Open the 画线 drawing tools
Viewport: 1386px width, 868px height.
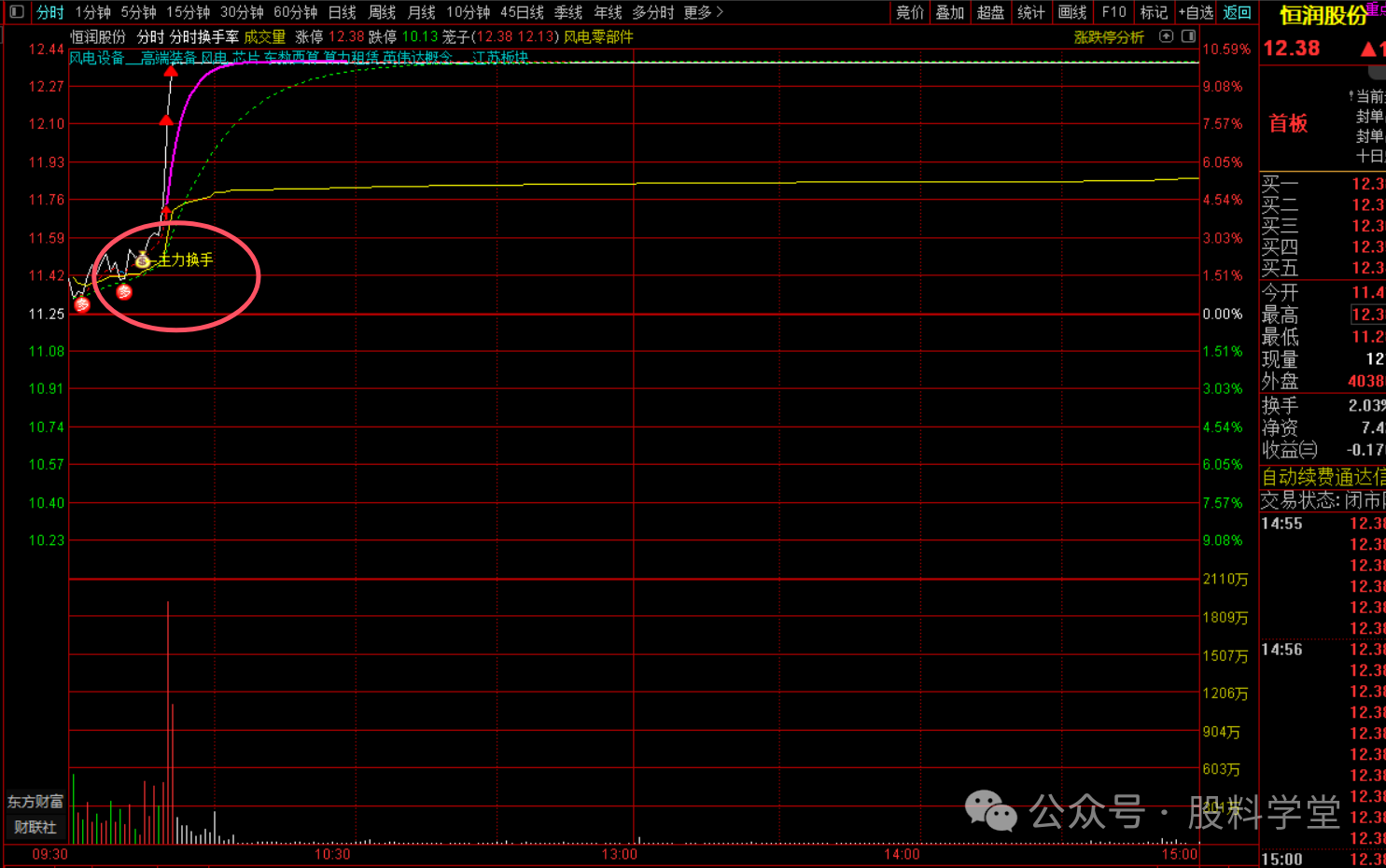click(x=1072, y=12)
